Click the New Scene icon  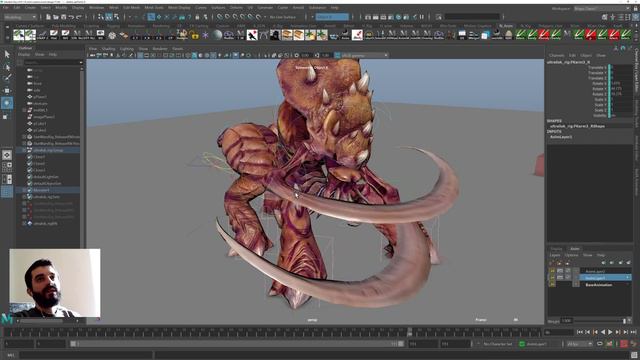coord(48,17)
